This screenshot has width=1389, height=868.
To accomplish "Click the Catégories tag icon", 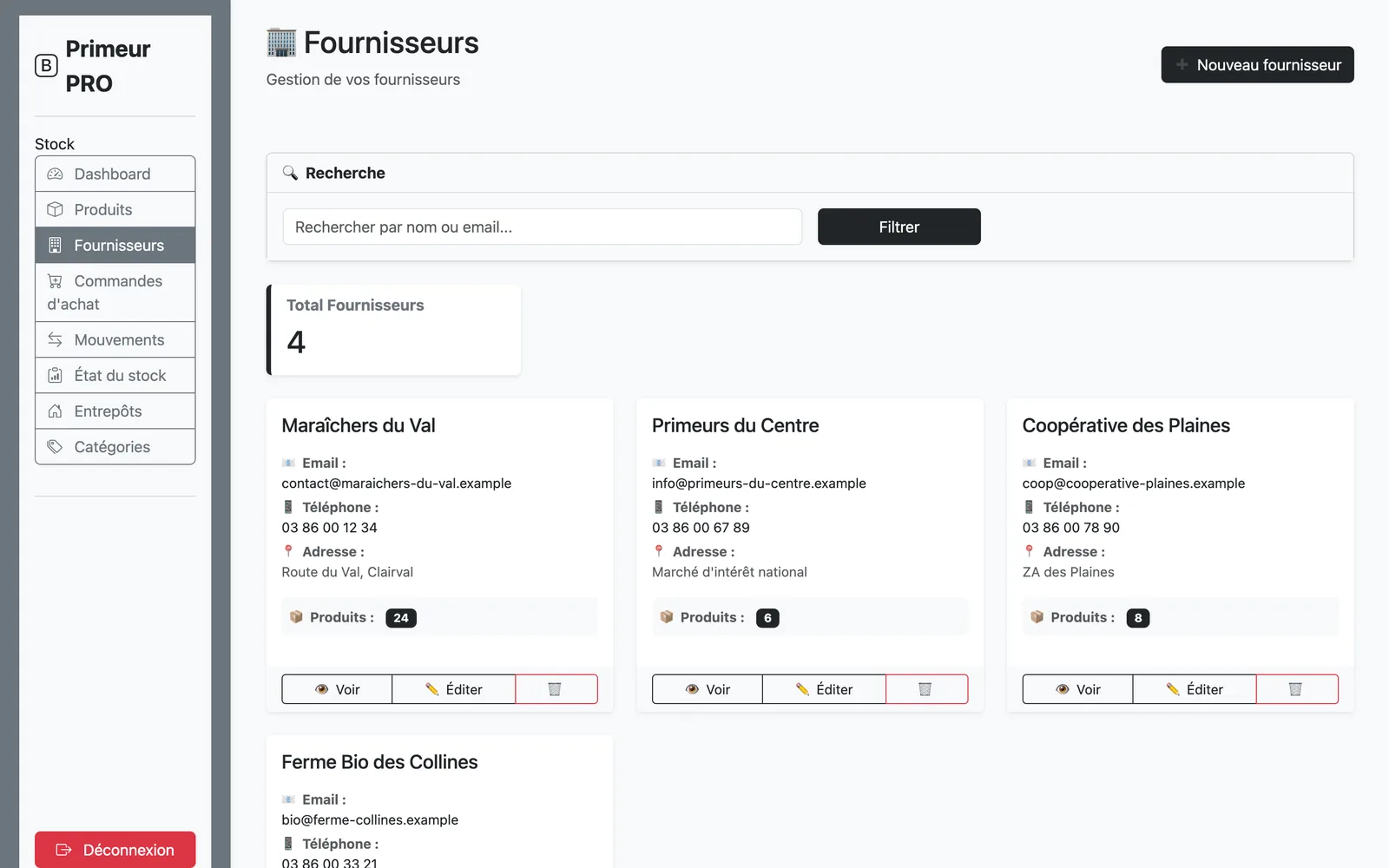I will click(55, 447).
